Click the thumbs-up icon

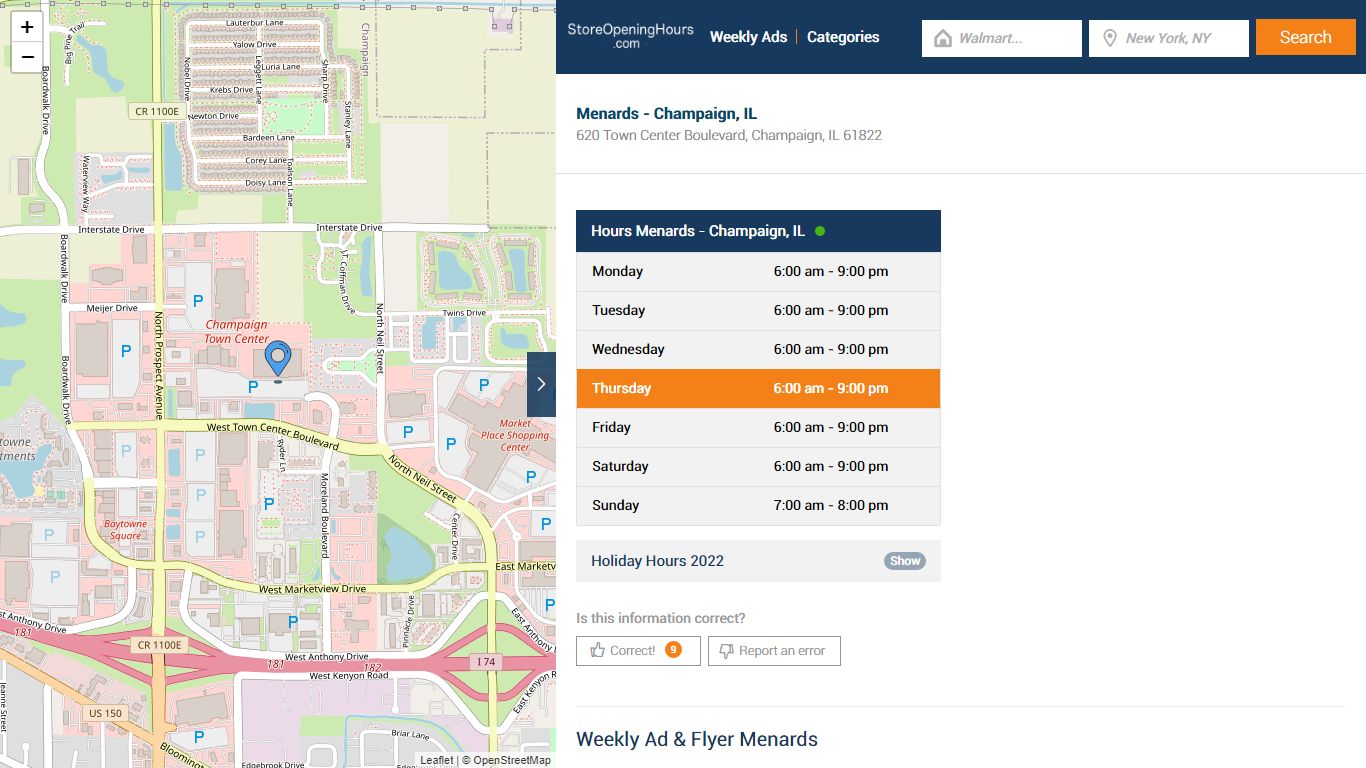click(597, 651)
